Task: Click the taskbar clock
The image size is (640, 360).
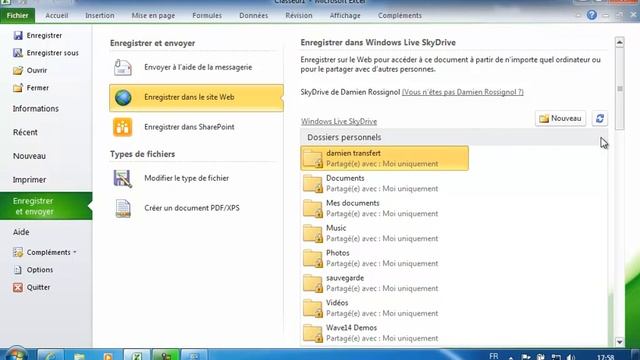Action: pyautogui.click(x=605, y=357)
